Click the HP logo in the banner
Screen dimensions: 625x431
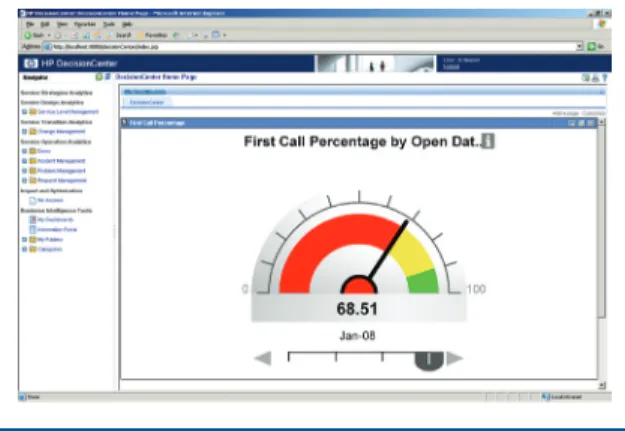pos(31,63)
